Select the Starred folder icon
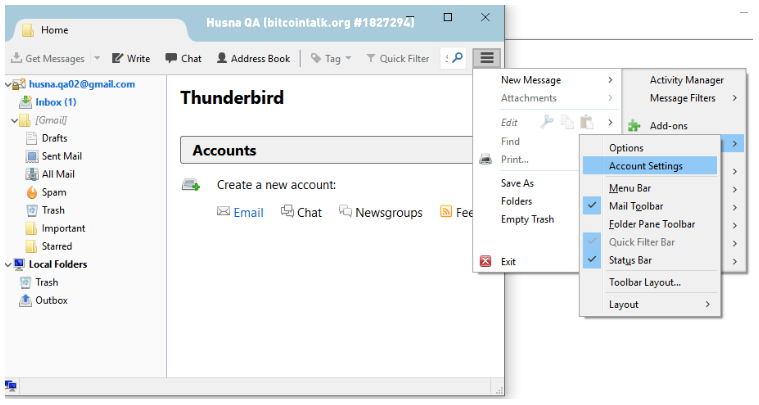This screenshot has width=759, height=405. pos(31,246)
